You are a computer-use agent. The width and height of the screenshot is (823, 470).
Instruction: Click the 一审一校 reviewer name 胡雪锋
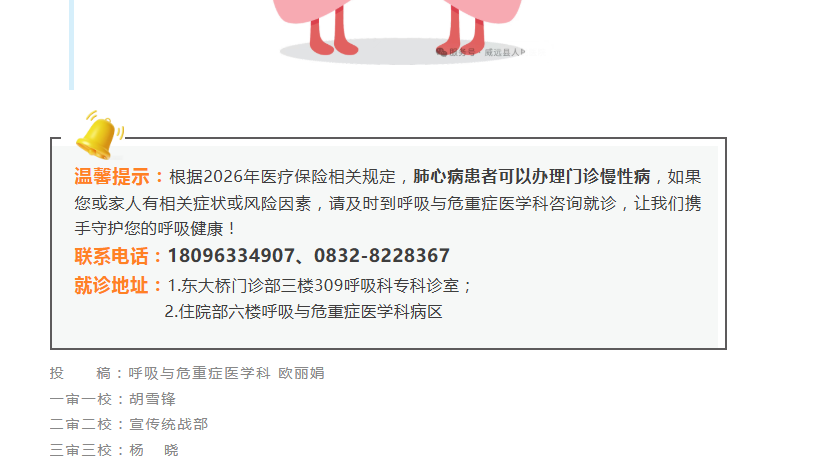(x=152, y=399)
